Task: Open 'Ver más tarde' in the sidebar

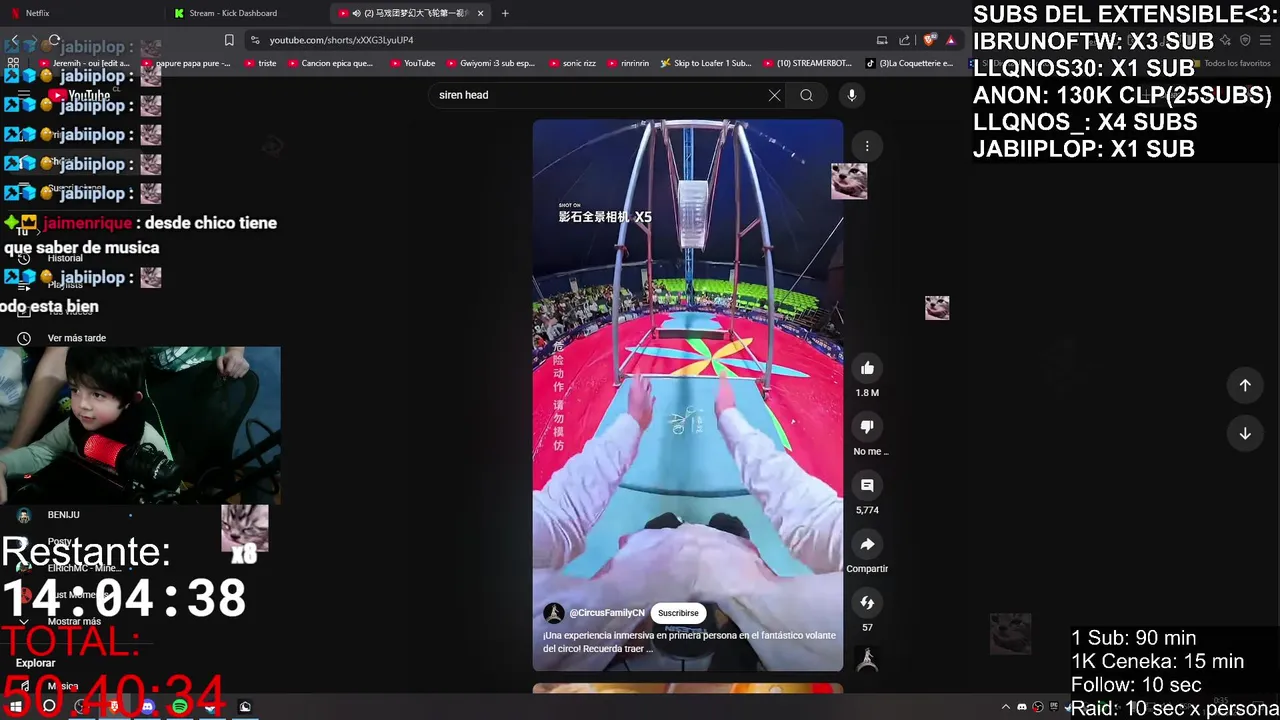Action: pyautogui.click(x=76, y=338)
